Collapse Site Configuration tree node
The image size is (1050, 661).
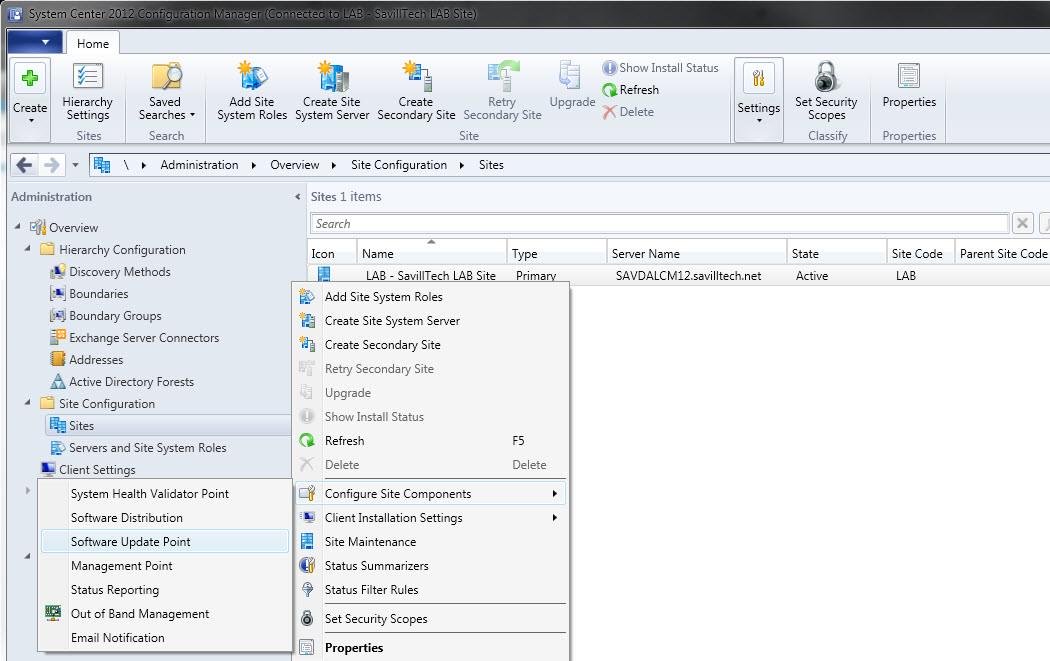tap(27, 402)
